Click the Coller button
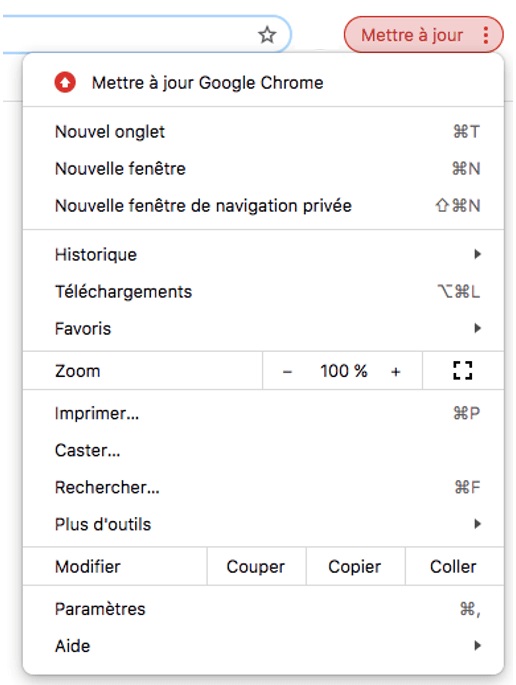 tap(454, 567)
